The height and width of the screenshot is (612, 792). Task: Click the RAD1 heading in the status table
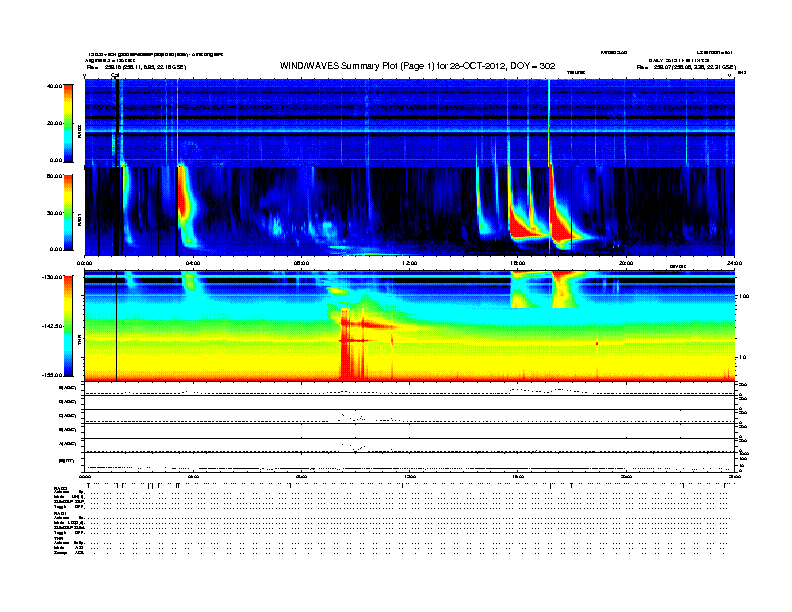61,513
